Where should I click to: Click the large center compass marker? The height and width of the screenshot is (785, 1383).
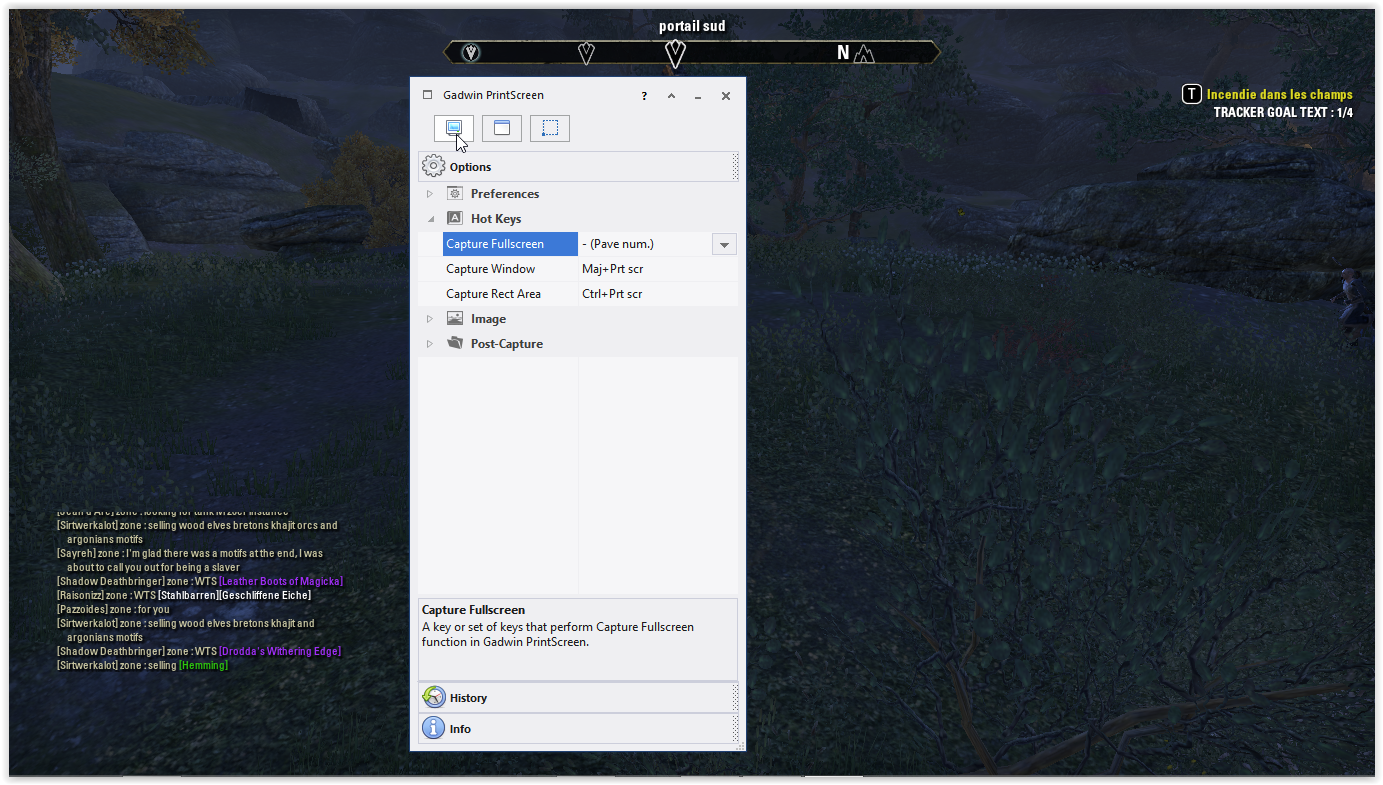click(675, 53)
